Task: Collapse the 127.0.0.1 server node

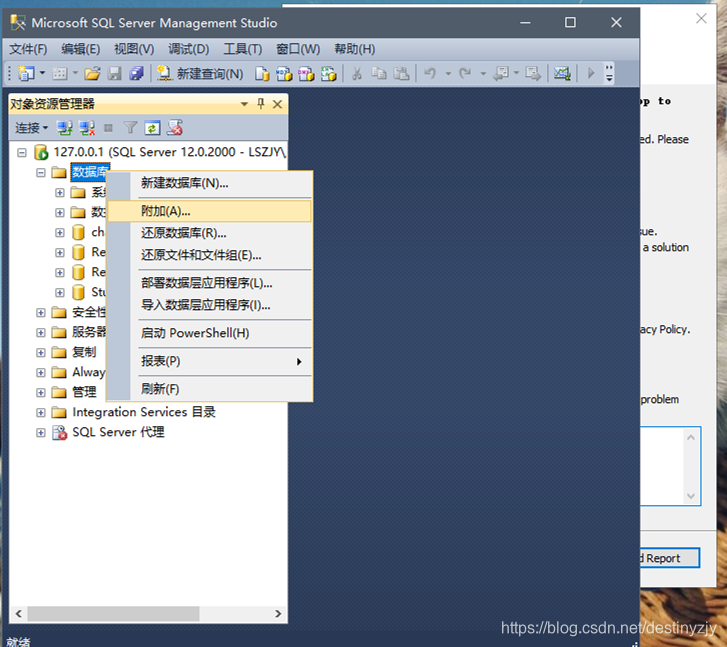Action: (x=22, y=152)
